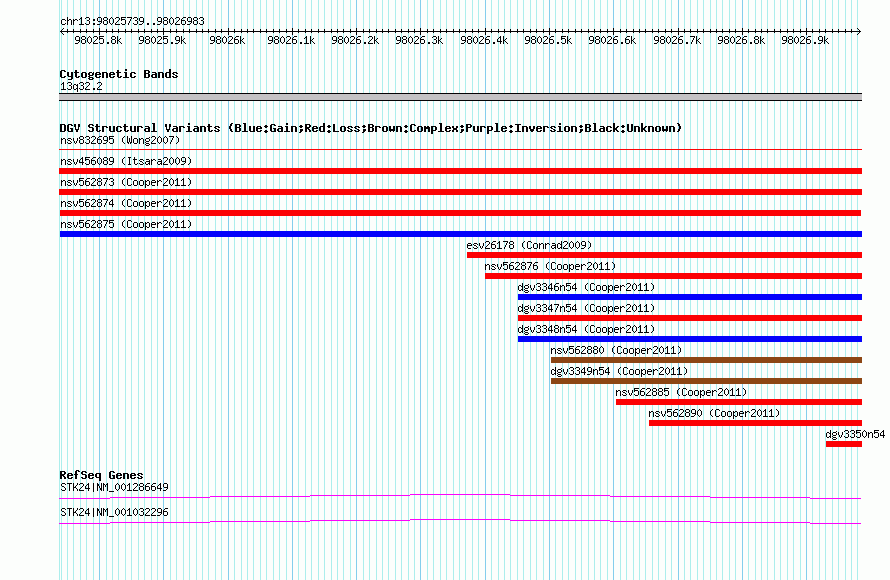Click the 13q32.2 cytogenetic band label
Image resolution: width=890 pixels, height=580 pixels.
81,86
